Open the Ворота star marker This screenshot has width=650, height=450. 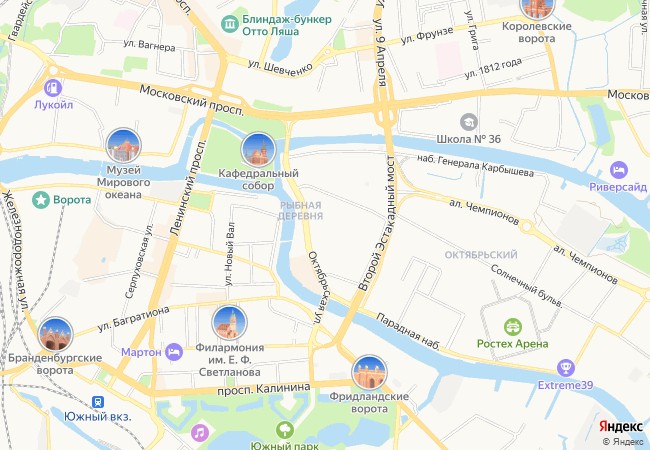pos(41,200)
